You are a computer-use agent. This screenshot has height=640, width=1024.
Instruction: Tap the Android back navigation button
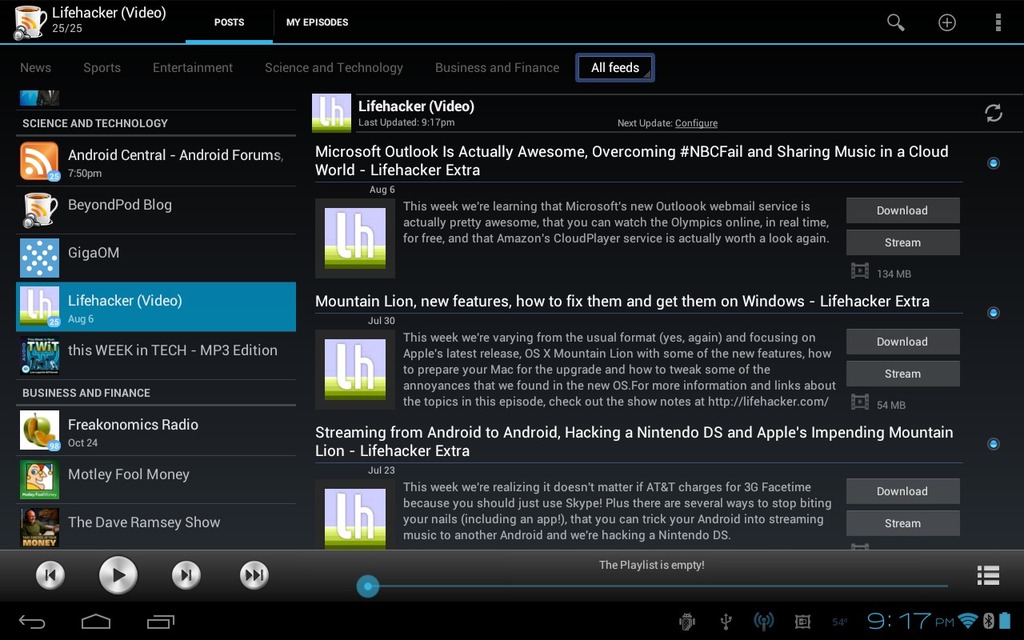(31, 622)
